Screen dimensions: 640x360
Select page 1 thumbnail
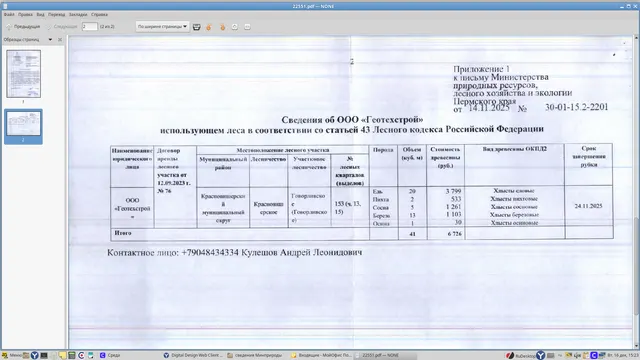23,74
